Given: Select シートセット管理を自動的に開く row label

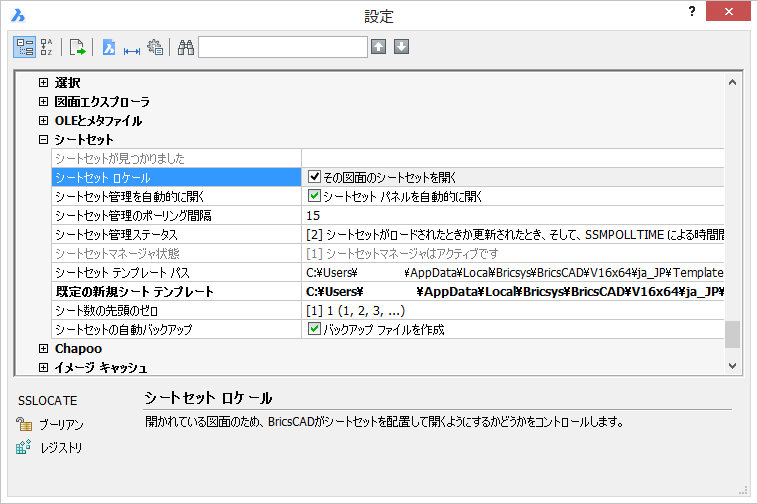Looking at the screenshot, I should [176, 196].
